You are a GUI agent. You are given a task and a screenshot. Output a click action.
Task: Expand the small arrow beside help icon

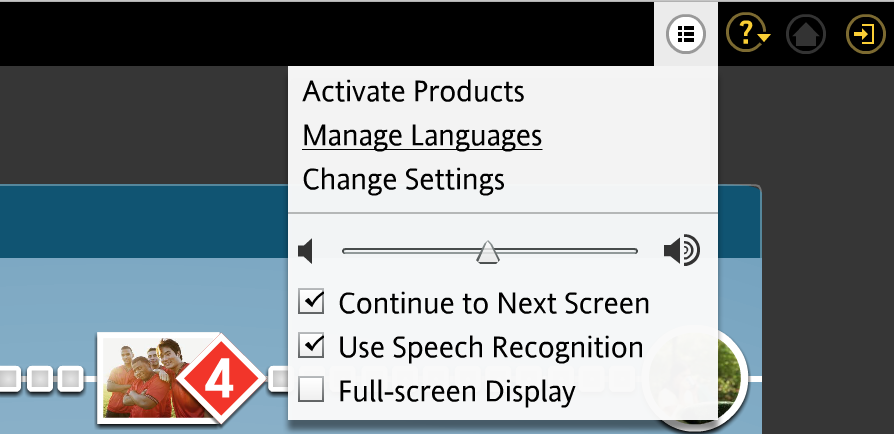click(764, 39)
